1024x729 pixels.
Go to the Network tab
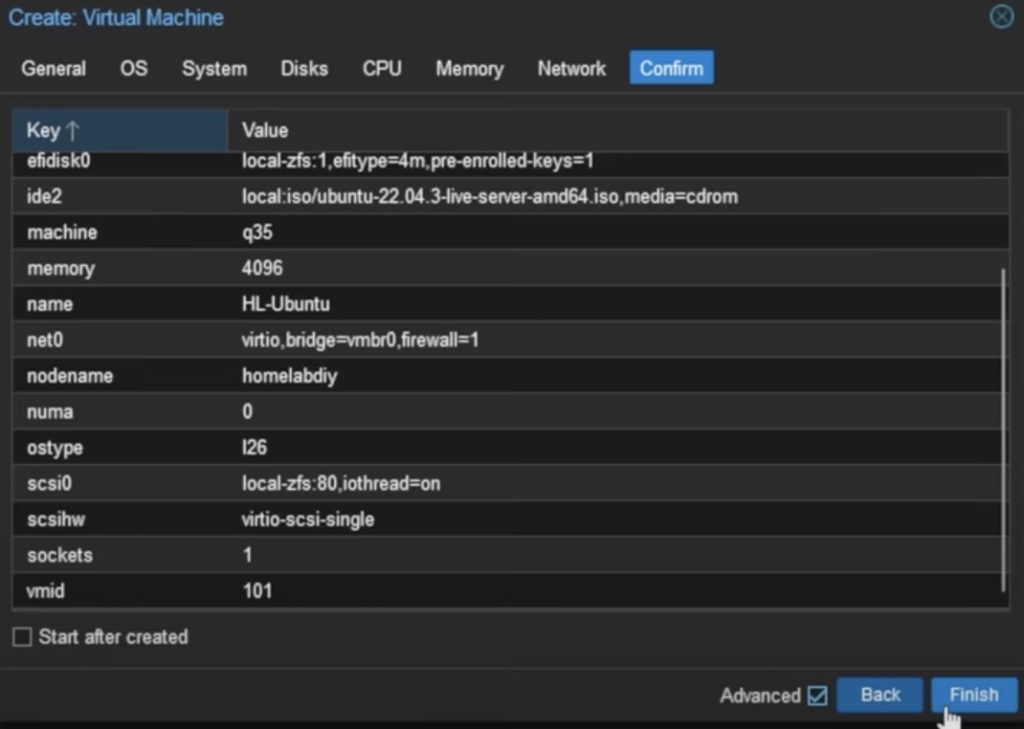571,69
